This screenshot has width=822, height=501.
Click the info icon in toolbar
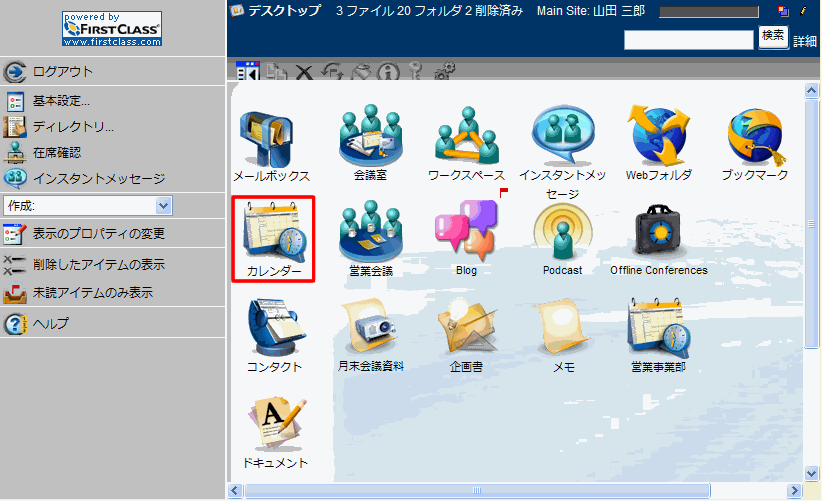[x=388, y=72]
